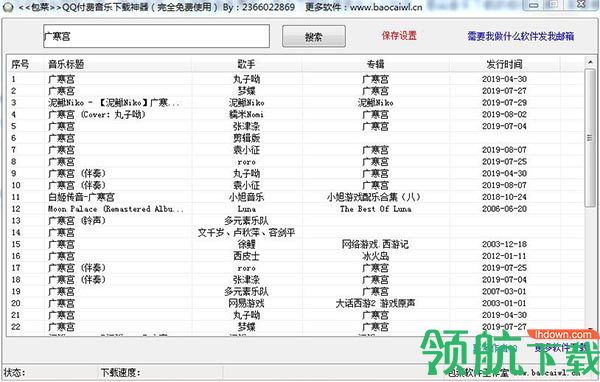Click singer roro in row 8
The height and width of the screenshot is (382, 600).
(246, 162)
